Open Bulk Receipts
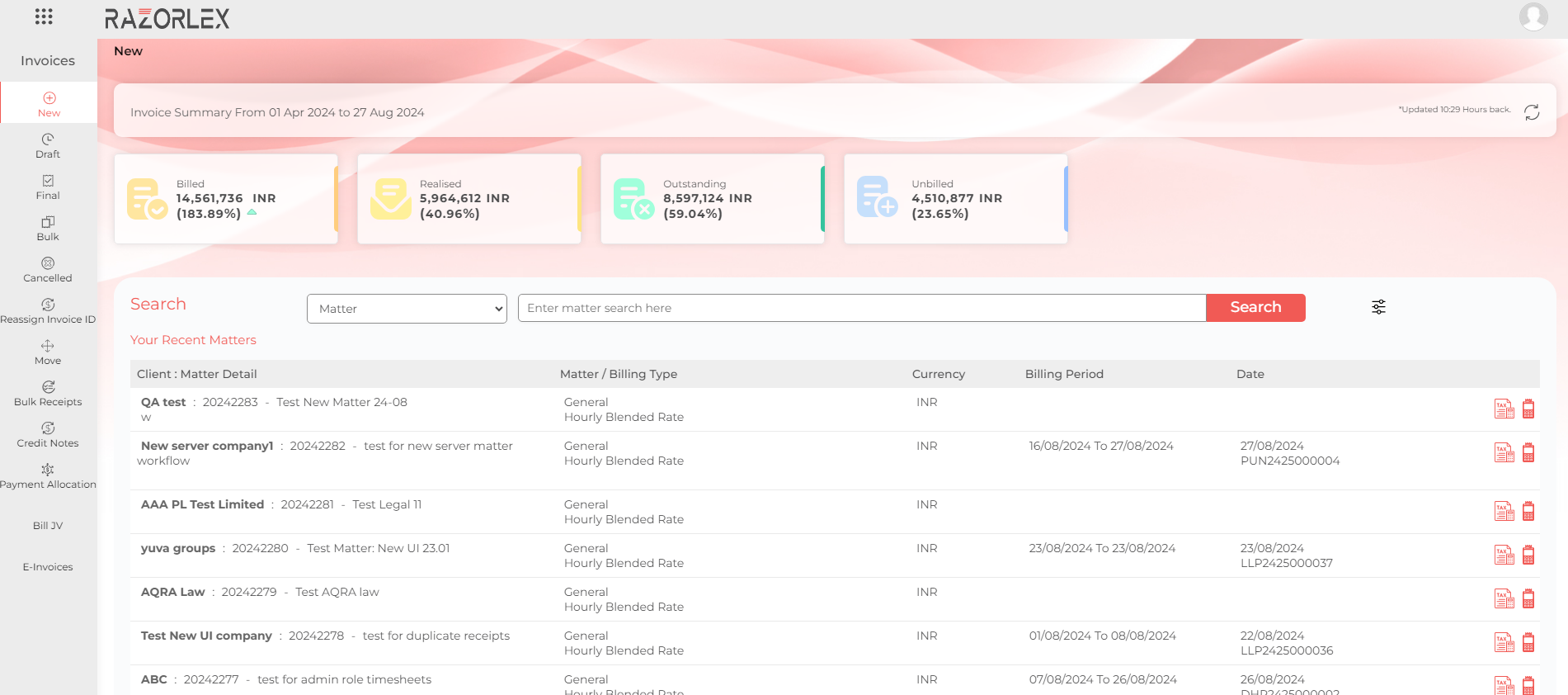The image size is (1568, 695). click(x=48, y=394)
